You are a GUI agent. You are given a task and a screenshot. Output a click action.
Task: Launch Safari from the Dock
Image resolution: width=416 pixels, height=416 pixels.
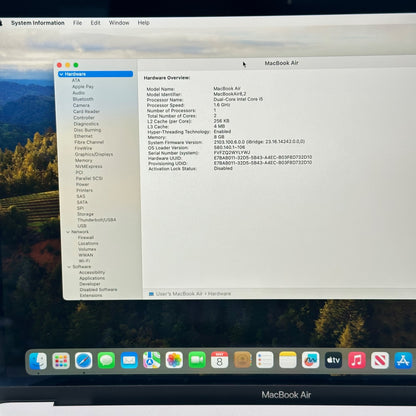84,361
